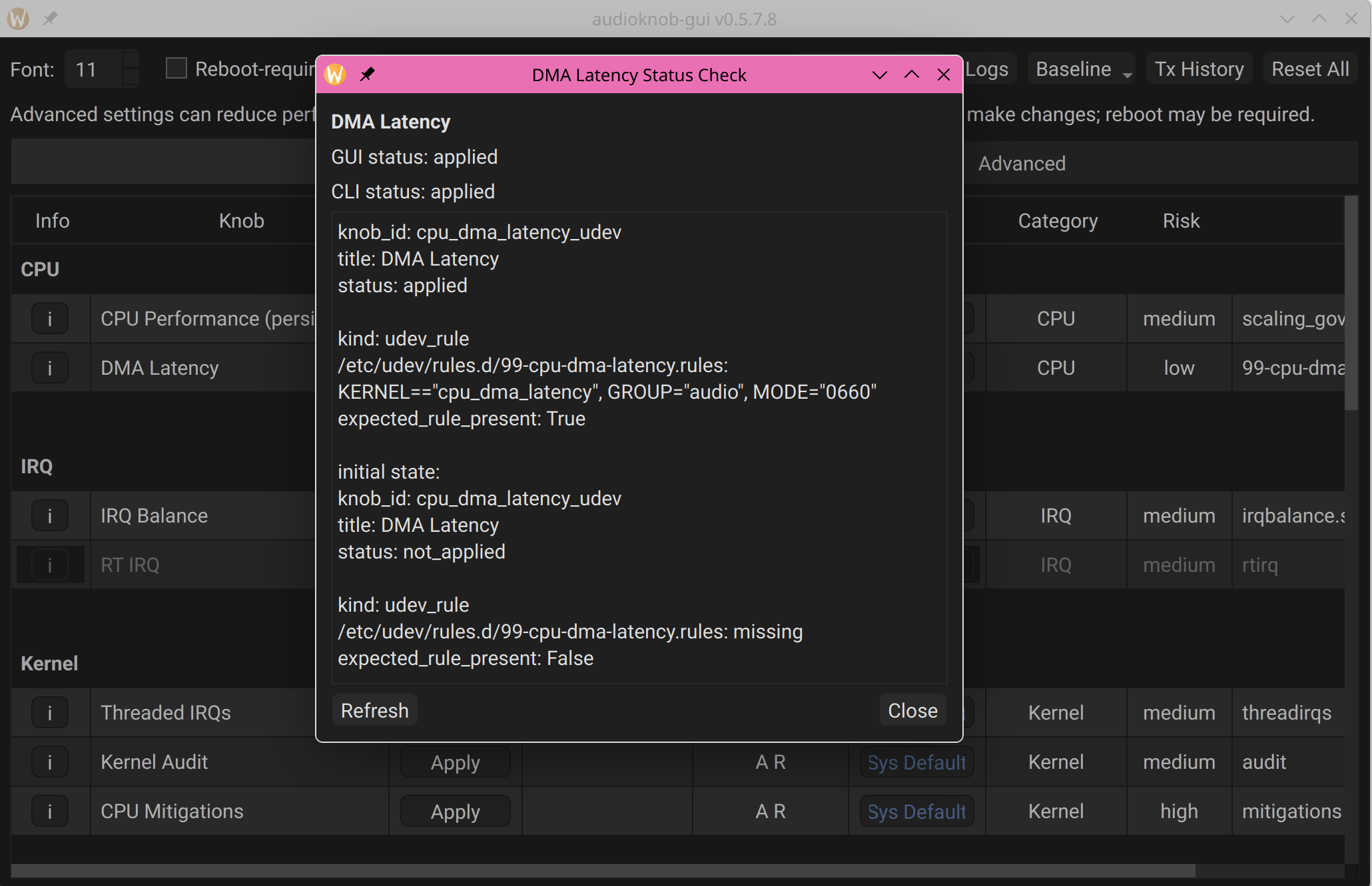Click the pin icon in dialog titlebar
Image resolution: width=1372 pixels, height=886 pixels.
(x=368, y=75)
